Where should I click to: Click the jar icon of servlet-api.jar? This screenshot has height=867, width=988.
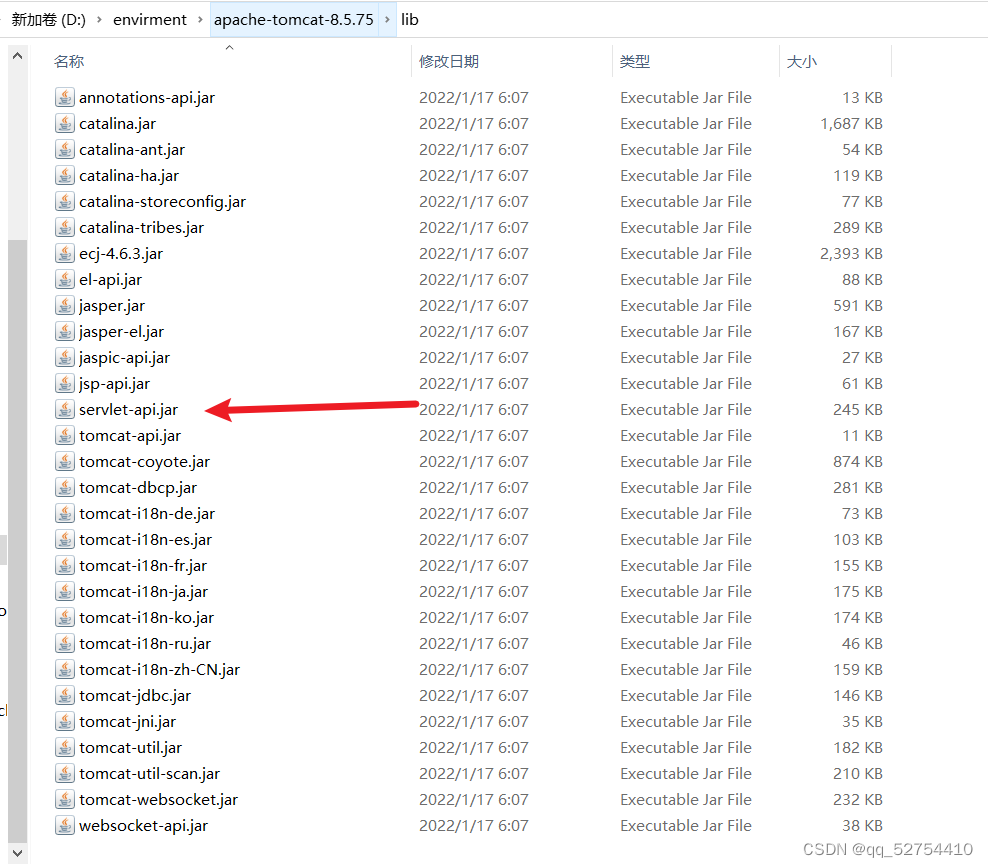(64, 410)
